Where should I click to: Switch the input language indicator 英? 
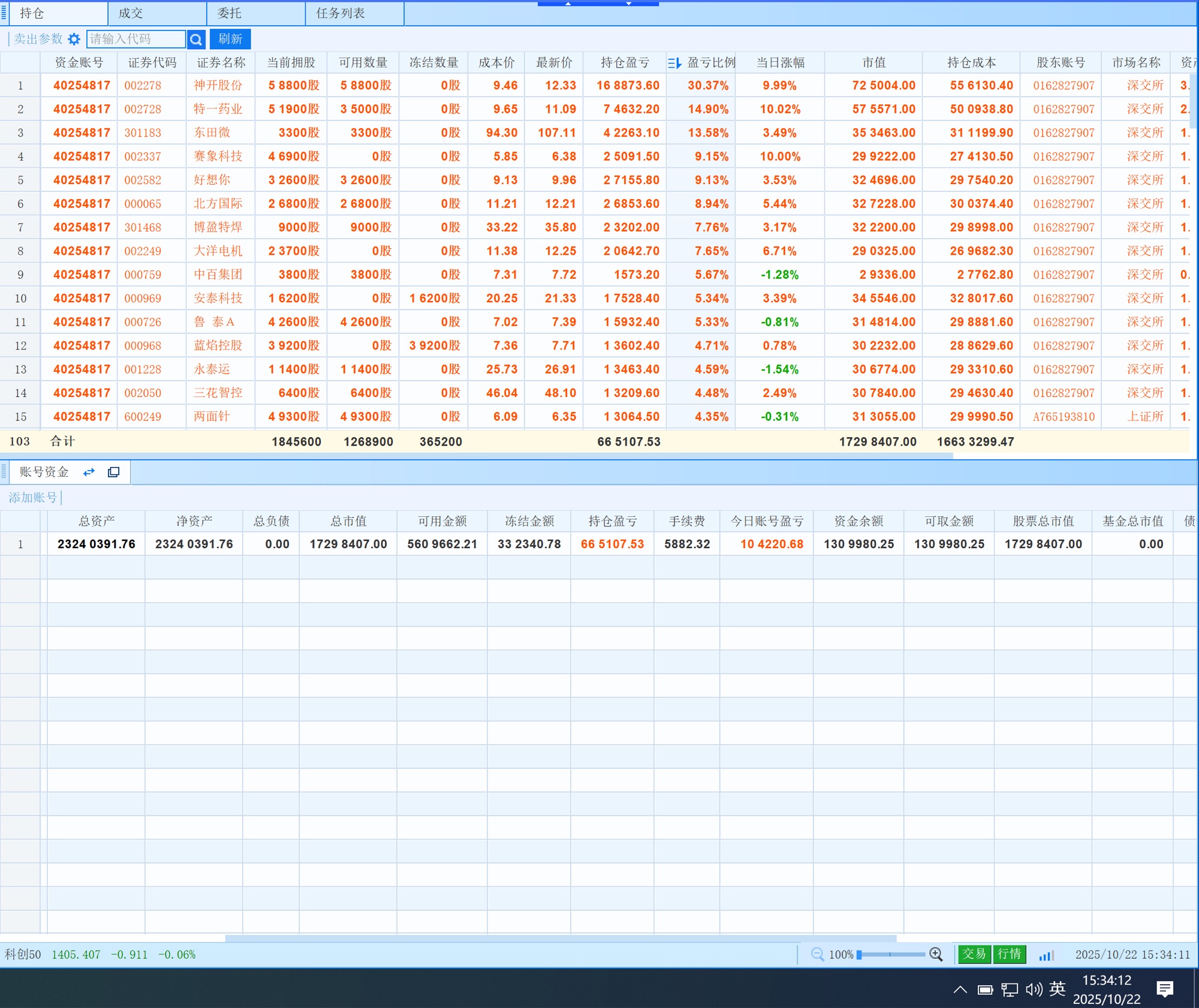click(1058, 989)
